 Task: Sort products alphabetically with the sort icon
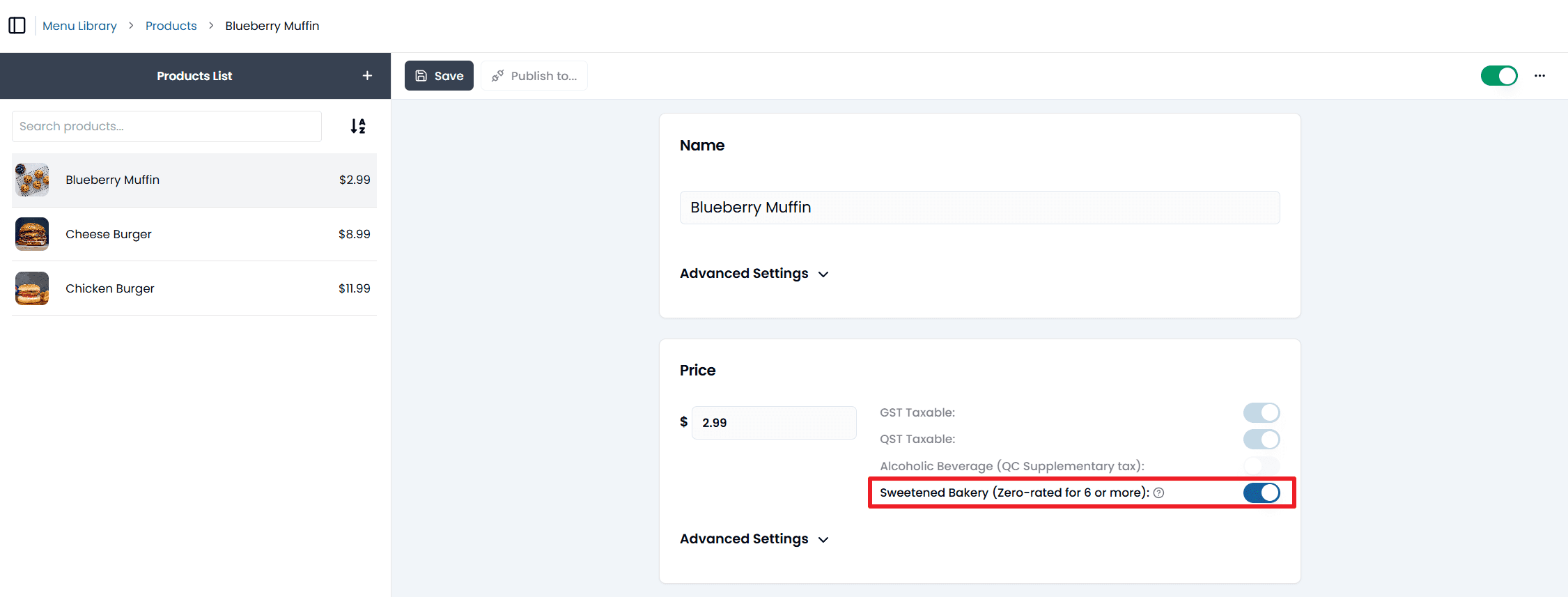click(358, 126)
